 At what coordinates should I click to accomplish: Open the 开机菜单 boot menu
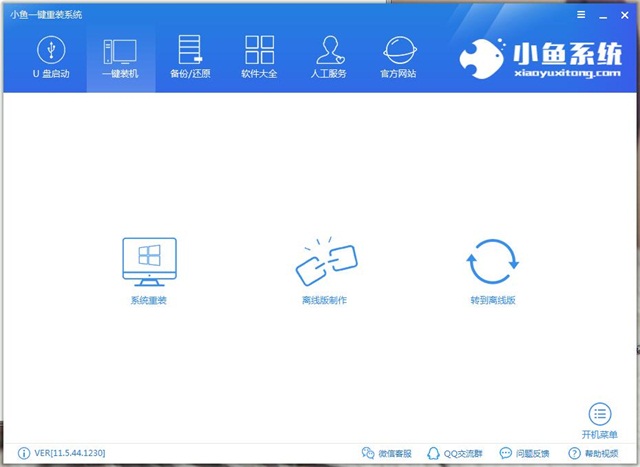599,415
